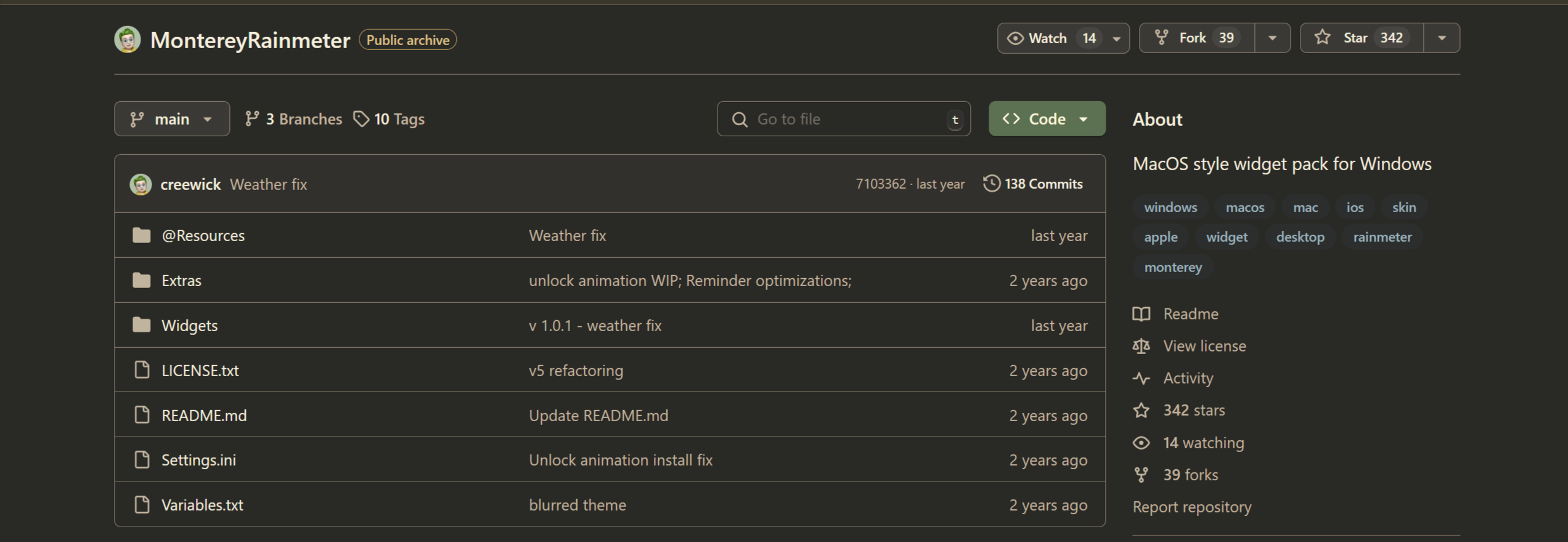1568x542 pixels.
Task: Click the rainmeter topic tag
Action: tap(1382, 237)
